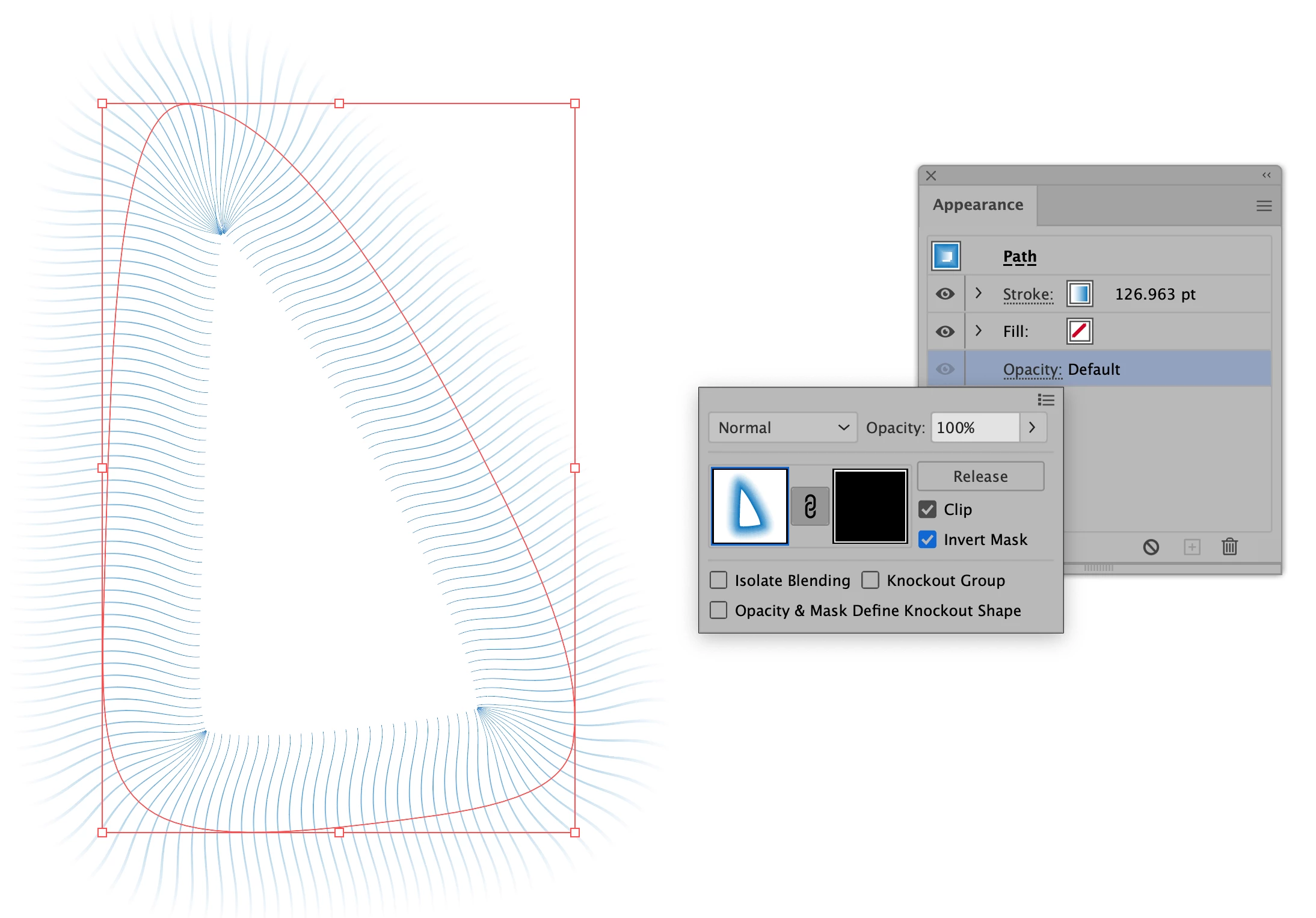Open the Opacity slider arrow
Viewport: 1316px width, 918px height.
1033,428
